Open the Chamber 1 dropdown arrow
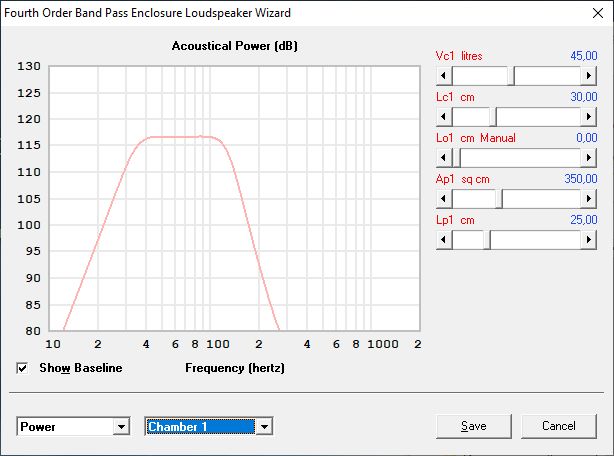614x456 pixels. 264,426
